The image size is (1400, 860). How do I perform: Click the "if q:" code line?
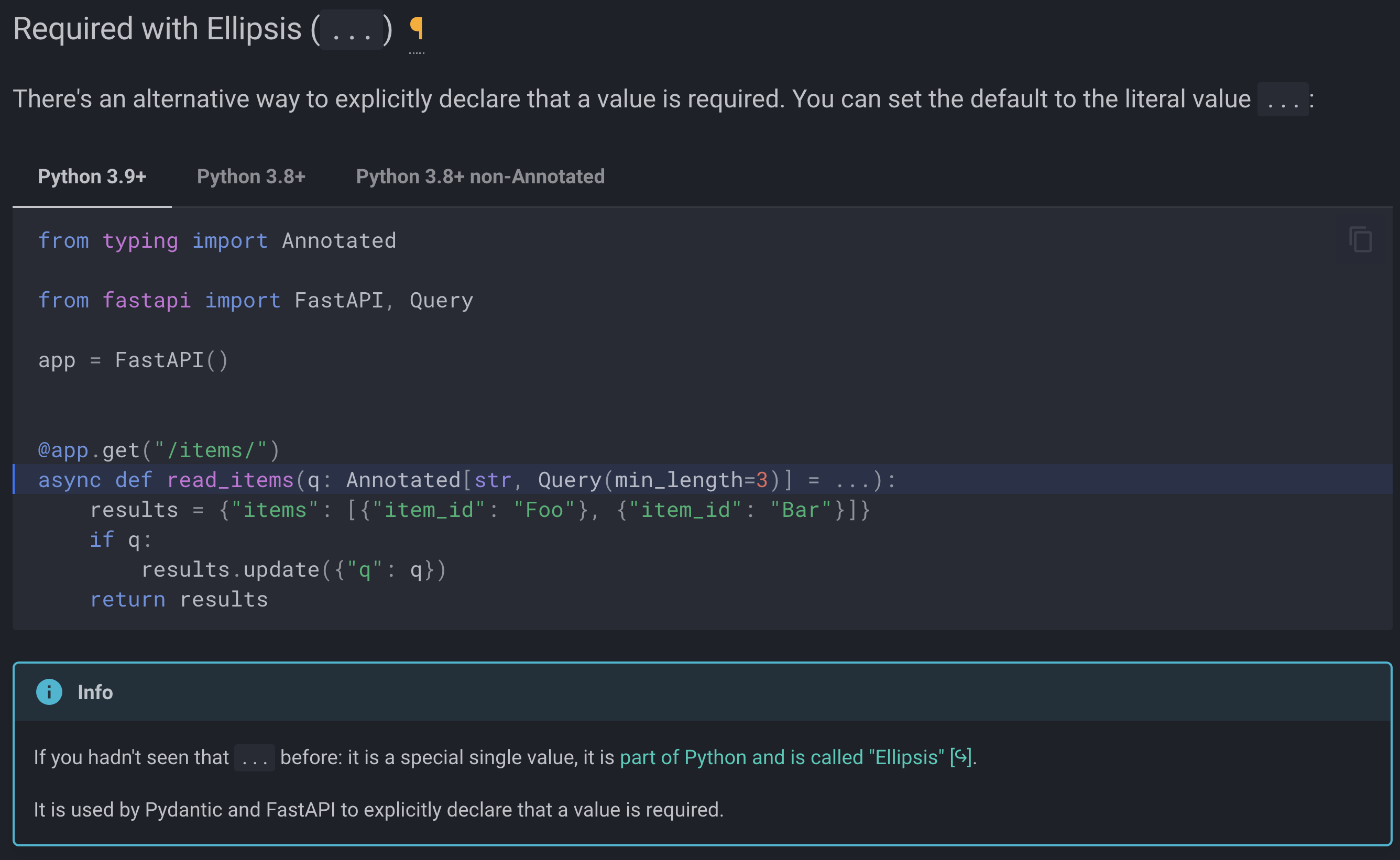point(121,539)
